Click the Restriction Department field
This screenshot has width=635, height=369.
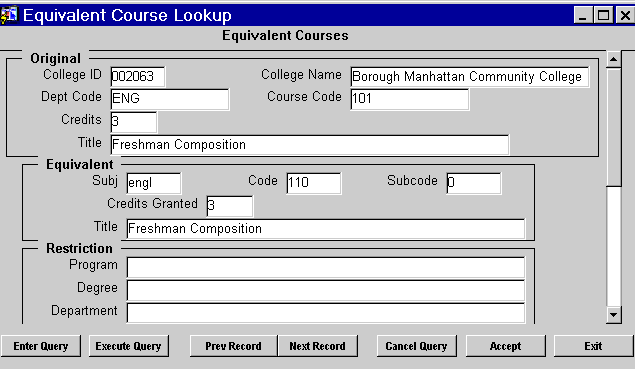(326, 313)
